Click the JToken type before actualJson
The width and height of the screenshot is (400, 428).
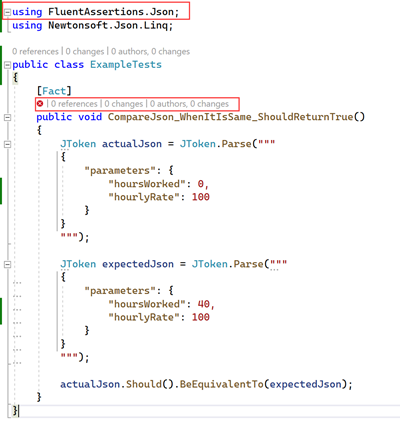pyautogui.click(x=78, y=144)
